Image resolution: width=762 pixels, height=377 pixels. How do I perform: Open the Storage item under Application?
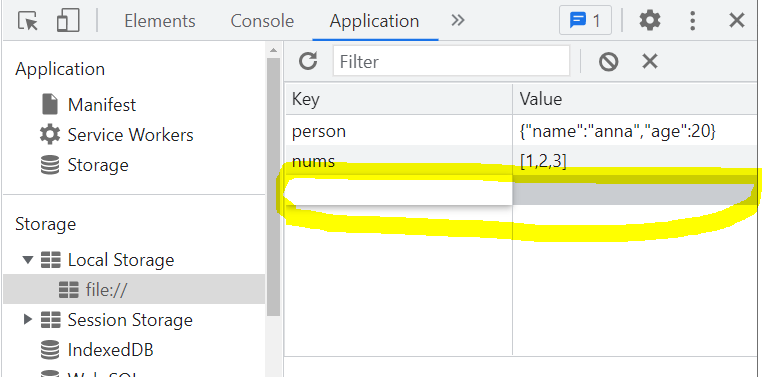[98, 165]
